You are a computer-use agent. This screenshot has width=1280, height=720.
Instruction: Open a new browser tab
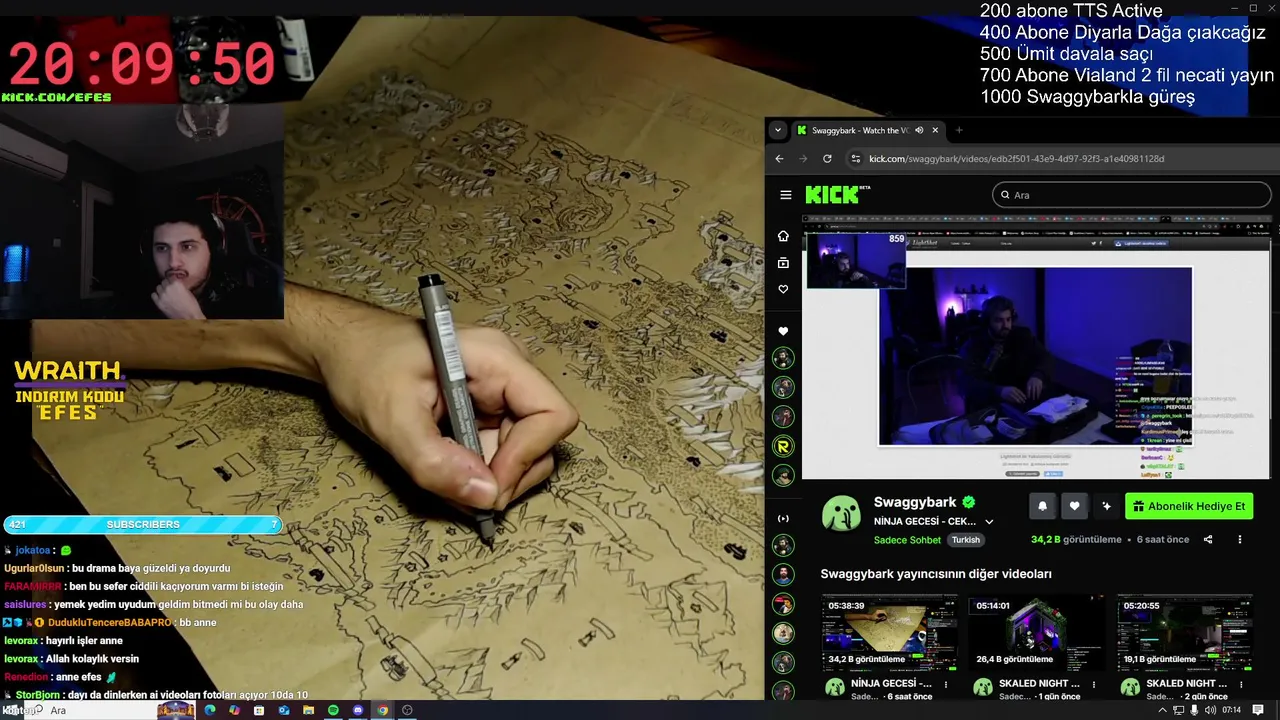pos(959,130)
